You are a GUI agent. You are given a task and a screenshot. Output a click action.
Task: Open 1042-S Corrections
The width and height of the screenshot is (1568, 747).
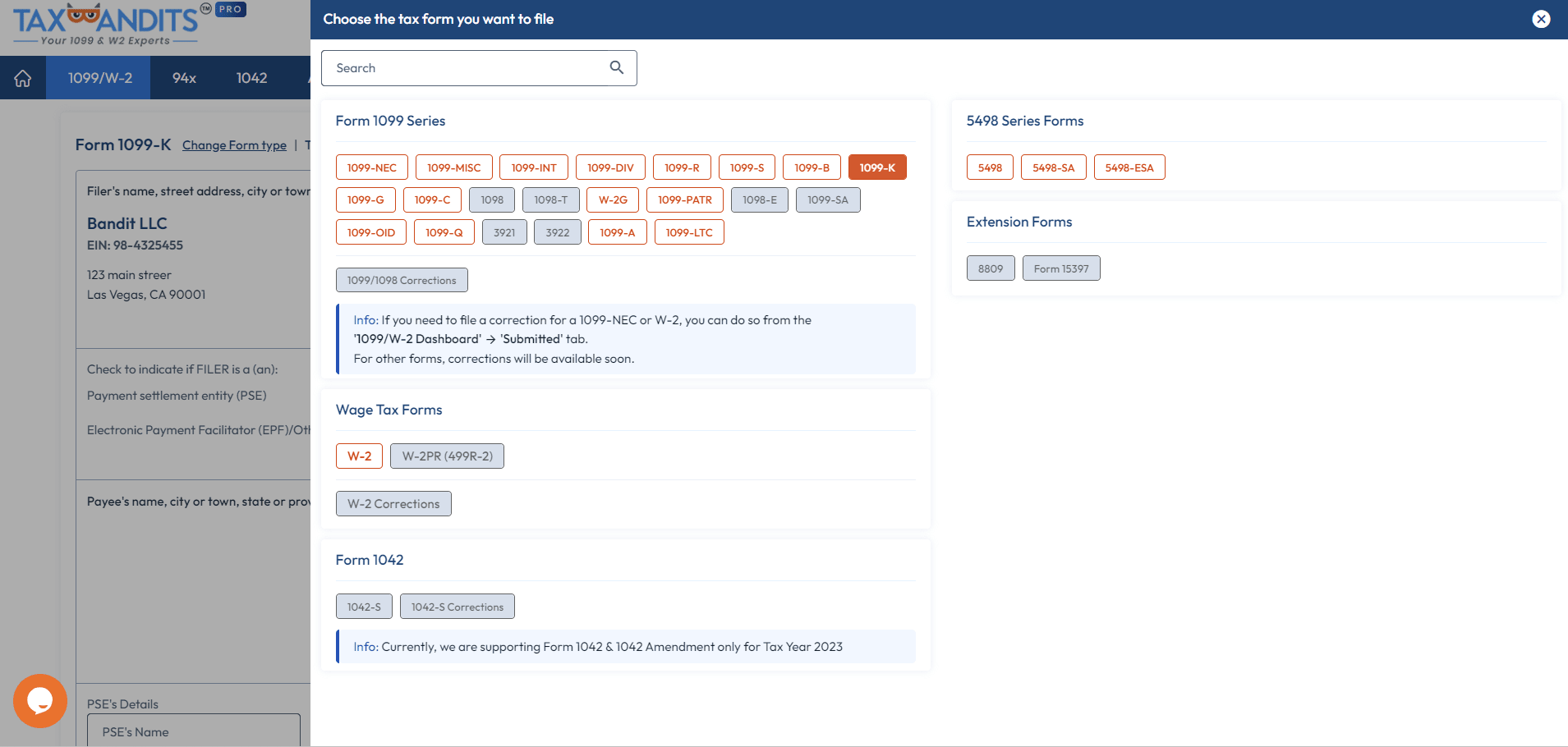(x=458, y=607)
